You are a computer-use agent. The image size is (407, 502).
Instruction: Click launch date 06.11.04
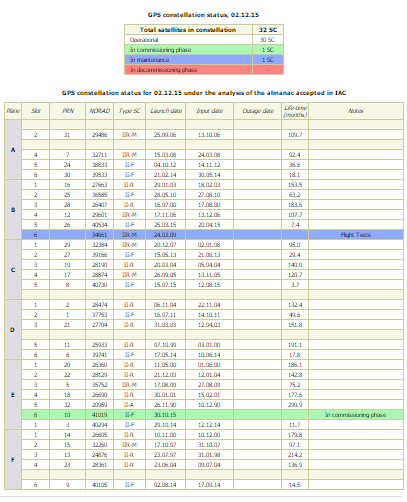pyautogui.click(x=165, y=305)
